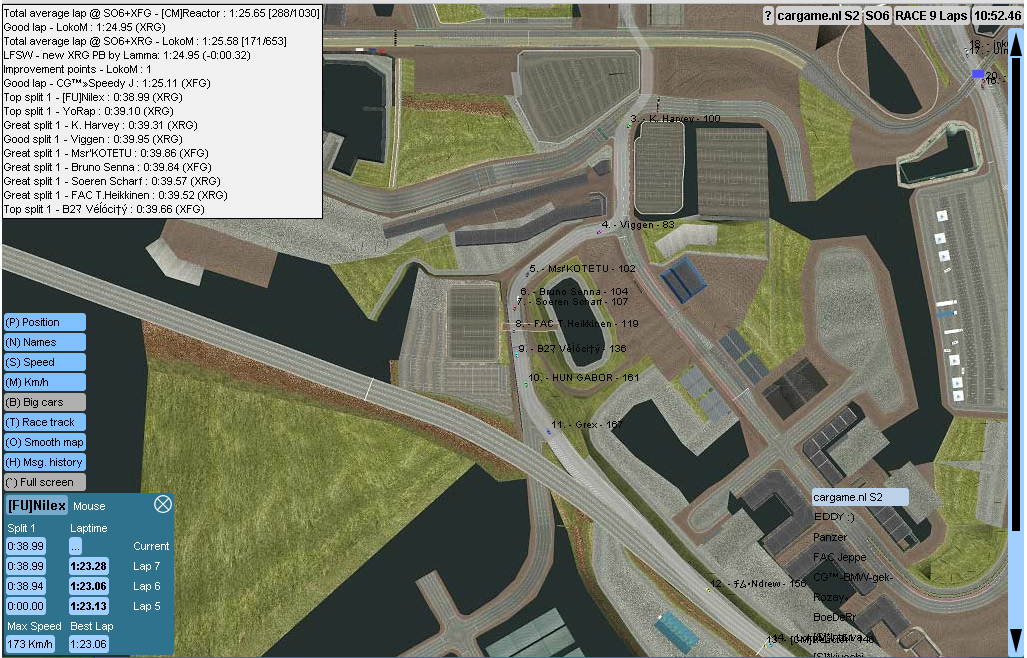The width and height of the screenshot is (1027, 658).
Task: Click the 'Great split 1 - Soeren Scharf' message
Action: (x=112, y=181)
